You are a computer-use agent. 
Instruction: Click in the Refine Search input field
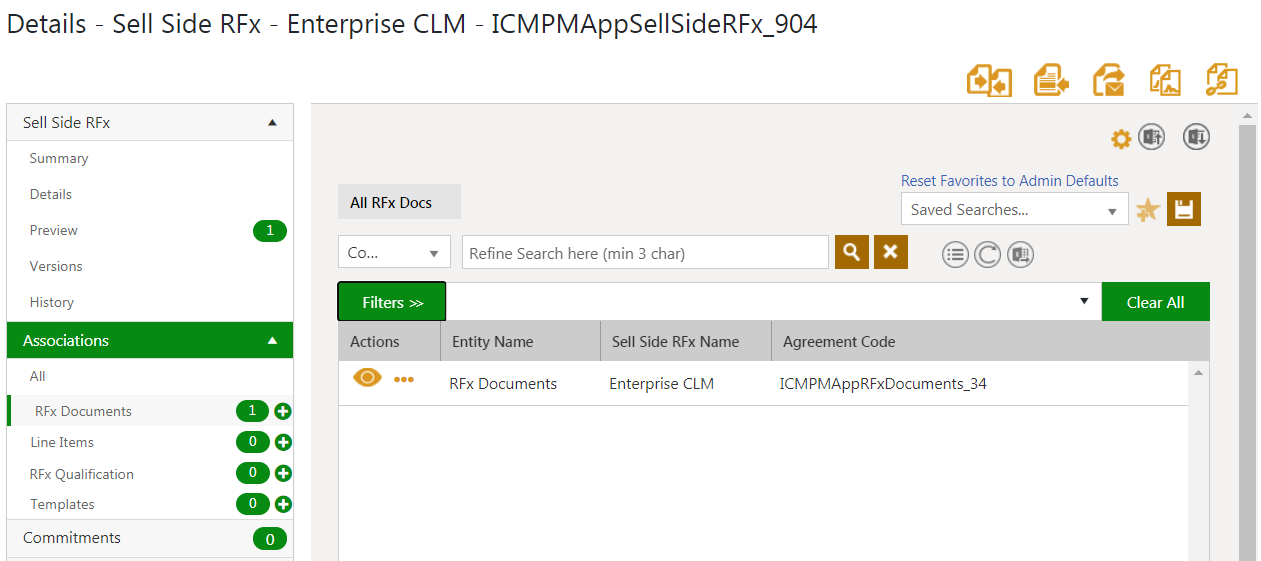tap(645, 253)
